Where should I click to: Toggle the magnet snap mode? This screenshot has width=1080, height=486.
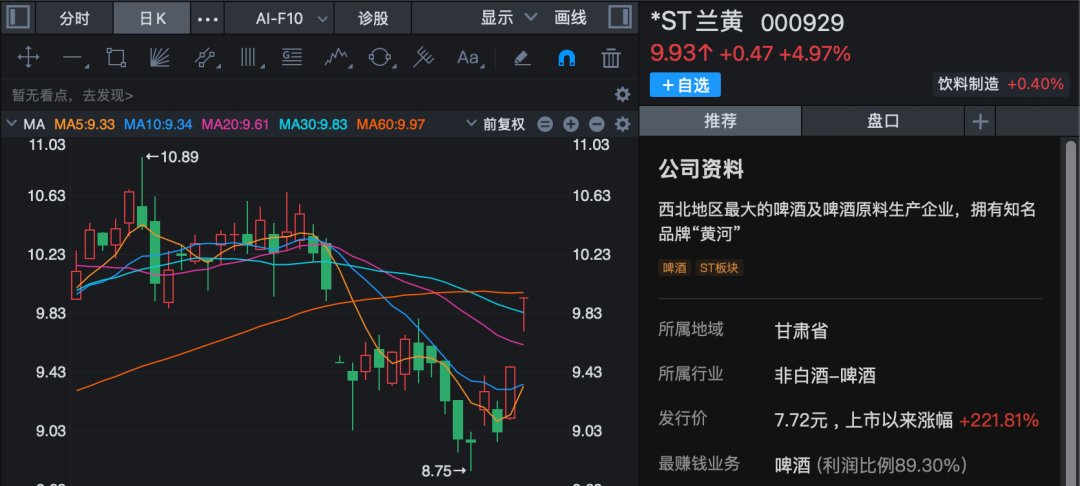[x=566, y=58]
